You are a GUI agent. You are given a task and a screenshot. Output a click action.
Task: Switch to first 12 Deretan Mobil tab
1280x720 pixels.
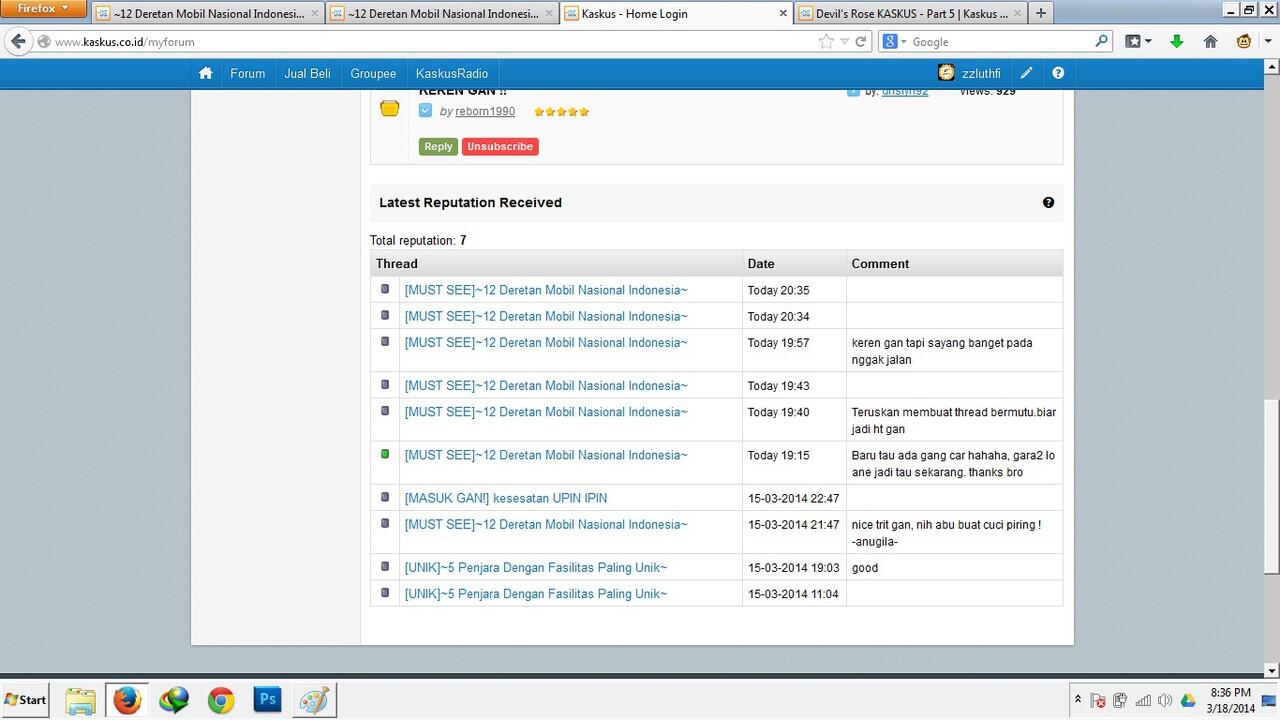(x=208, y=14)
